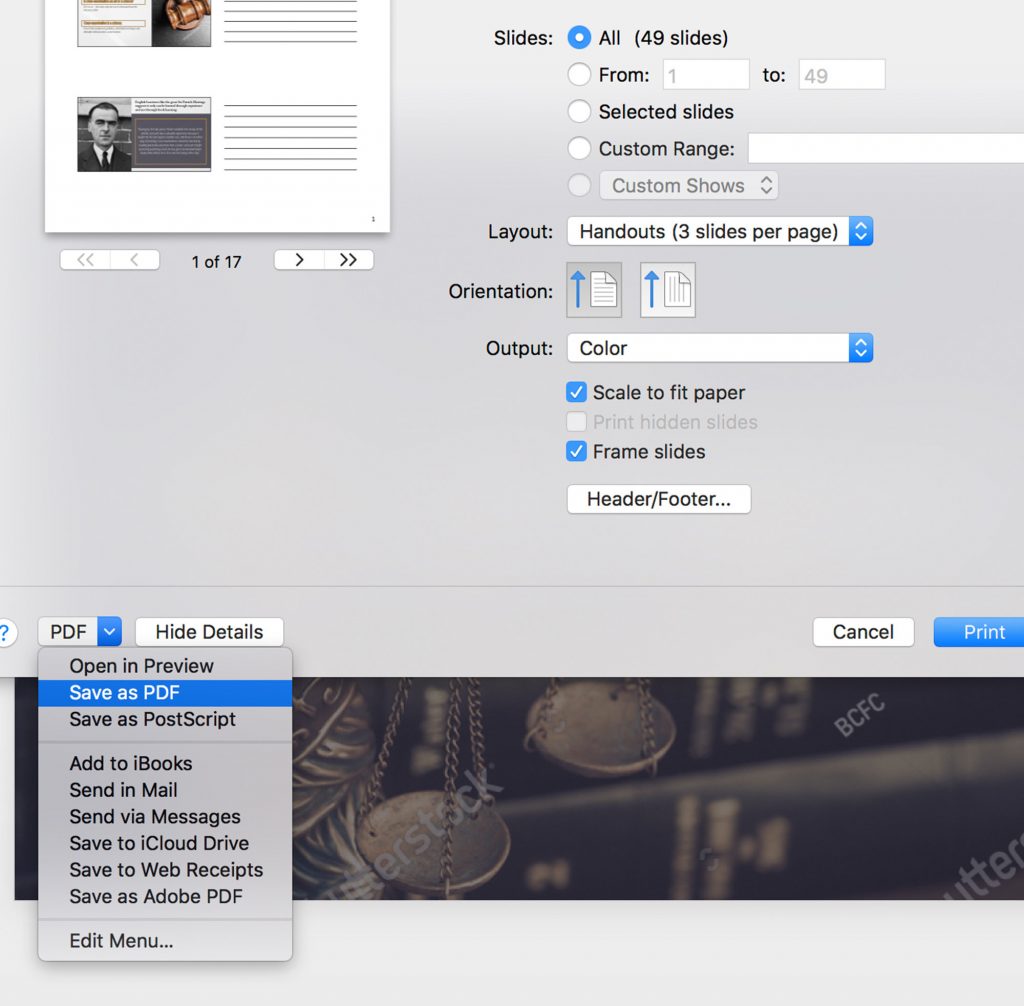This screenshot has height=1006, width=1024.
Task: Choose Save as PDF menu item
Action: (x=125, y=692)
